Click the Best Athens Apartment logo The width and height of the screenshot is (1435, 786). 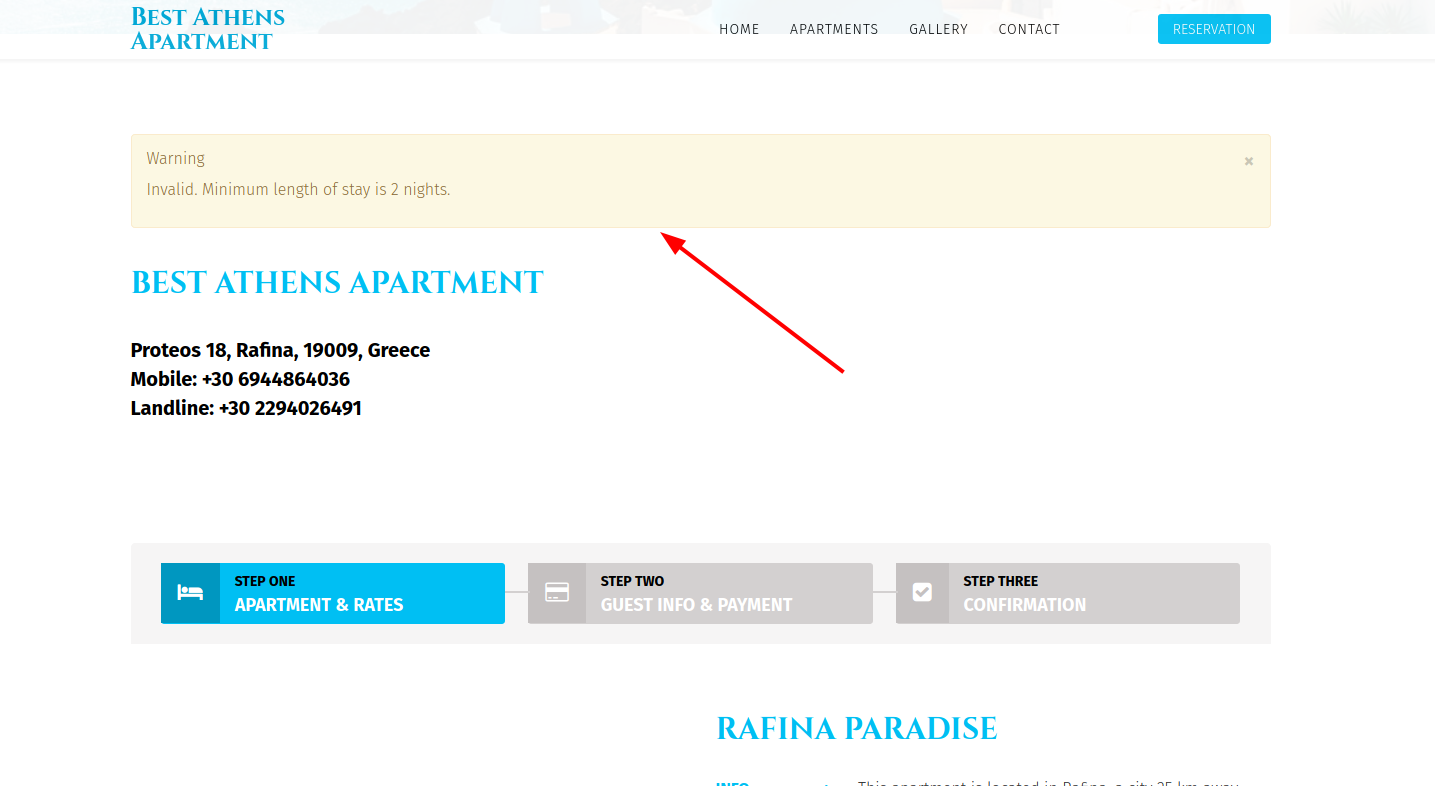(208, 29)
